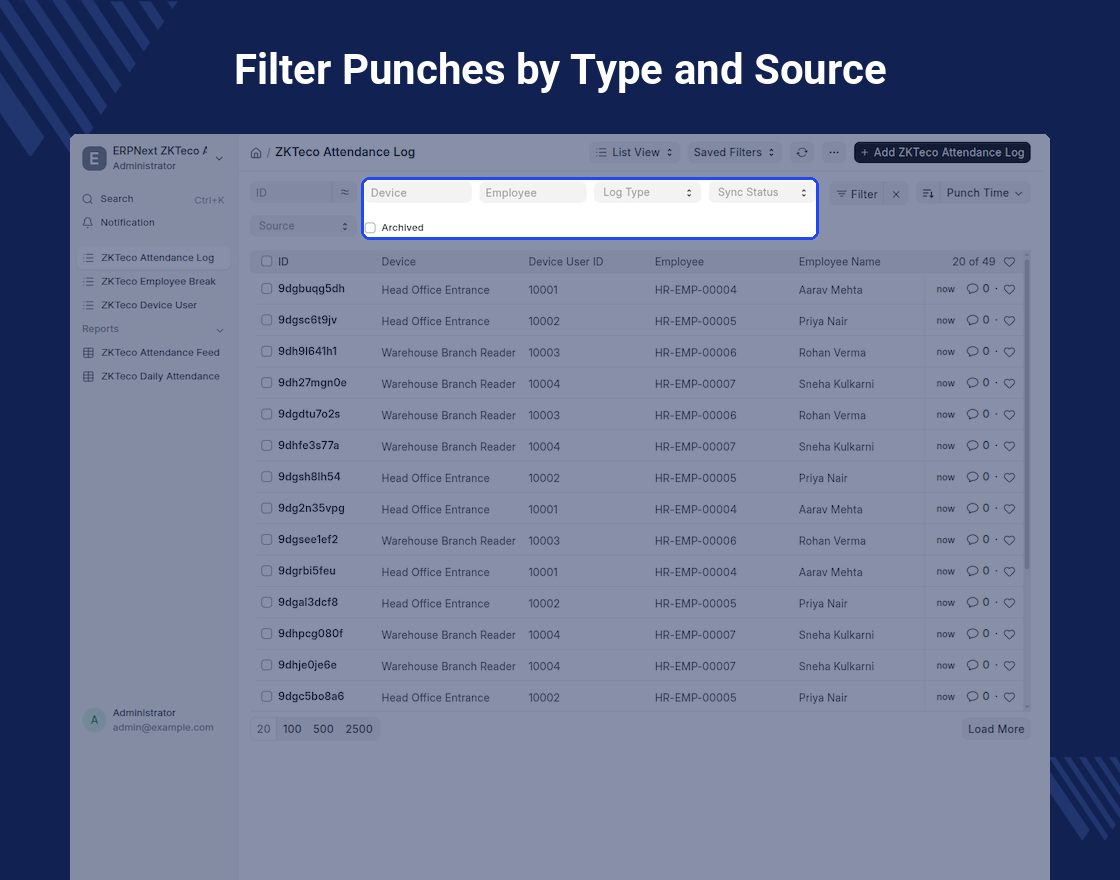Toggle the Archived checkbox

point(371,228)
